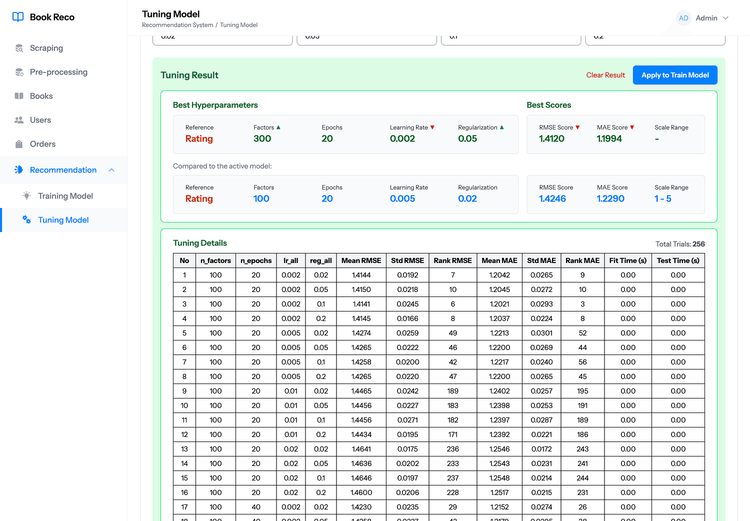Click the Book Reco logo icon

(18, 17)
